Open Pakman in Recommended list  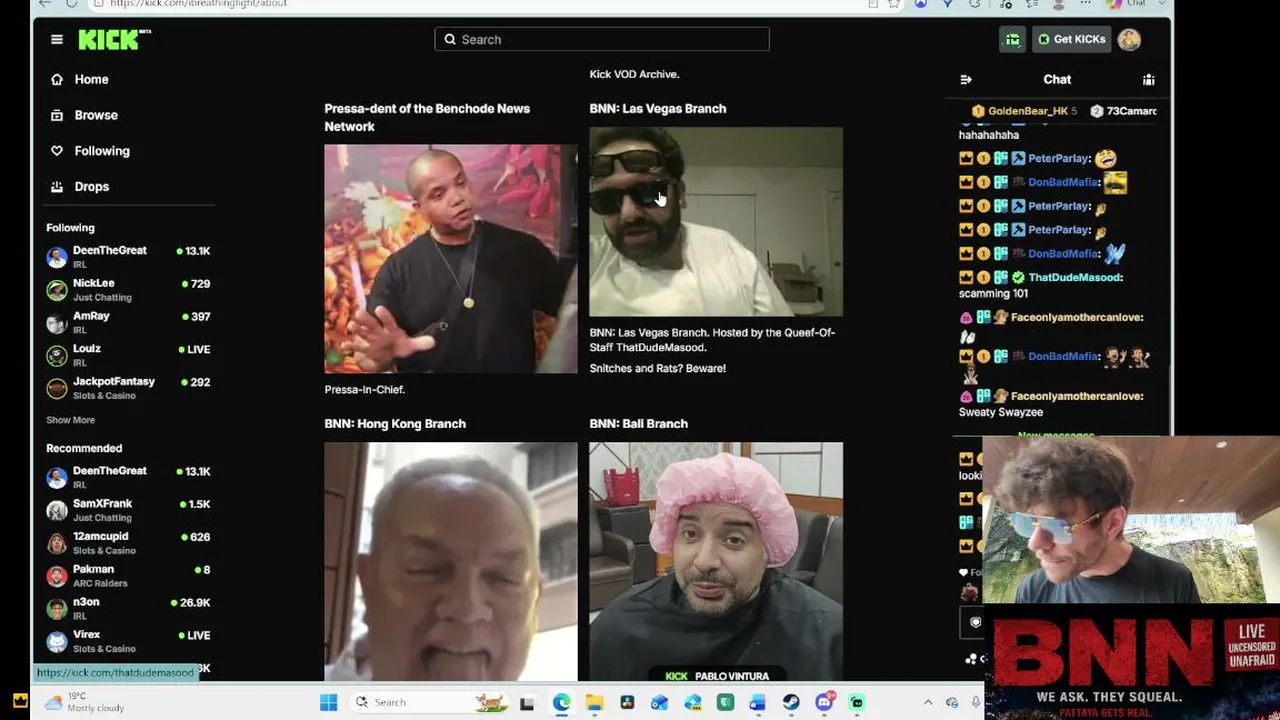[x=128, y=576]
